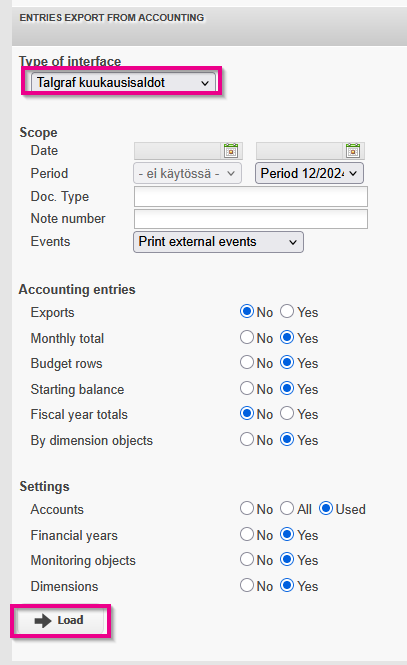Open the Print external events dropdown
Image resolution: width=407 pixels, height=665 pixels.
click(x=218, y=242)
